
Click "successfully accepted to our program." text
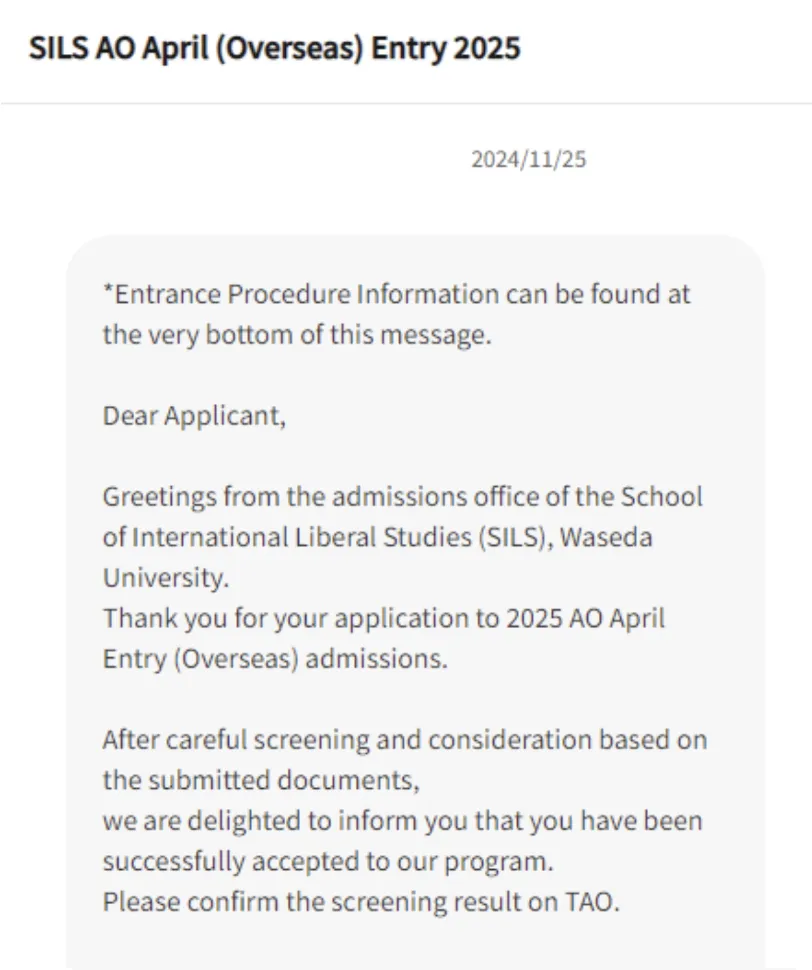point(327,861)
